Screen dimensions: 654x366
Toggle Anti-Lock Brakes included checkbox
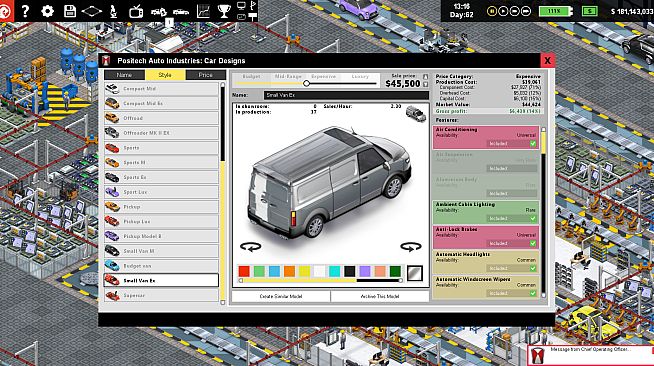pyautogui.click(x=533, y=243)
